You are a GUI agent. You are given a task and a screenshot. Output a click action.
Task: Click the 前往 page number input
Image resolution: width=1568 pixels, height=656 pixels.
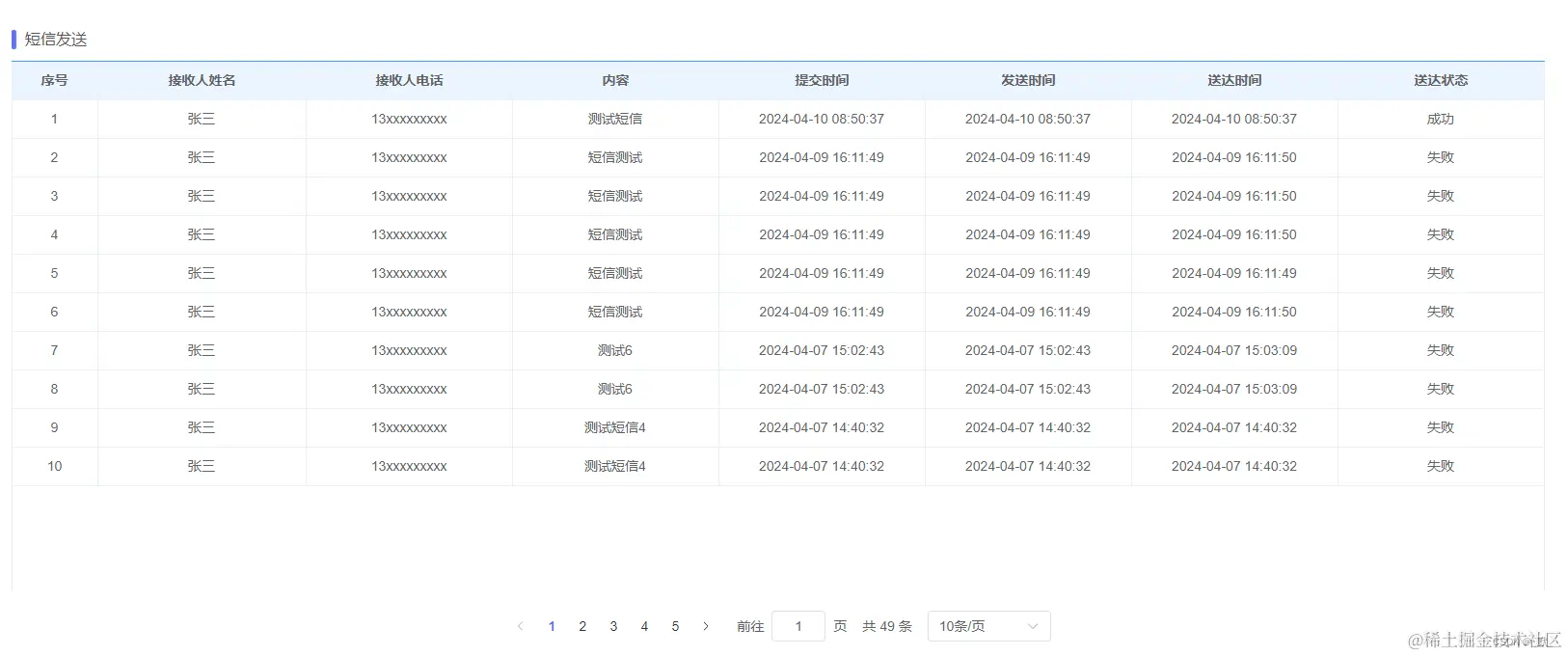[798, 626]
